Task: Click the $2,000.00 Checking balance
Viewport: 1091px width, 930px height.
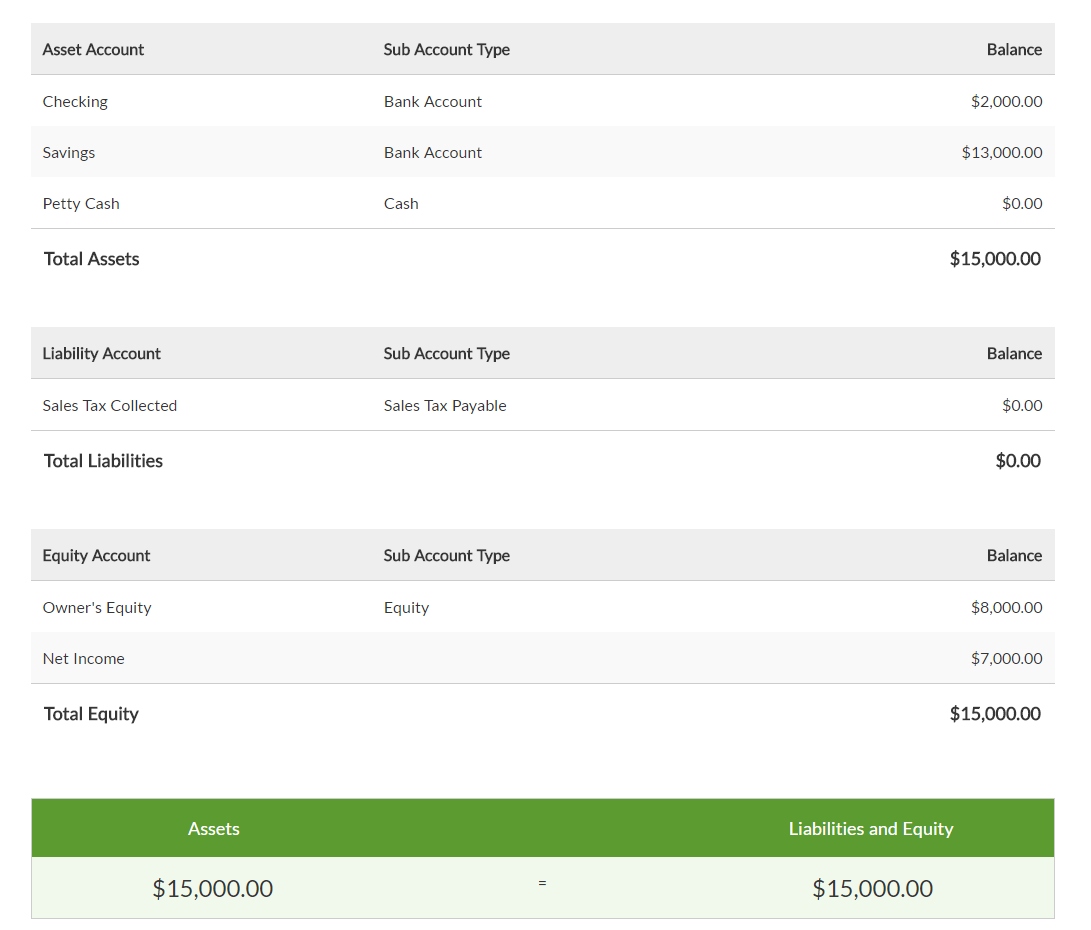Action: click(x=1006, y=102)
